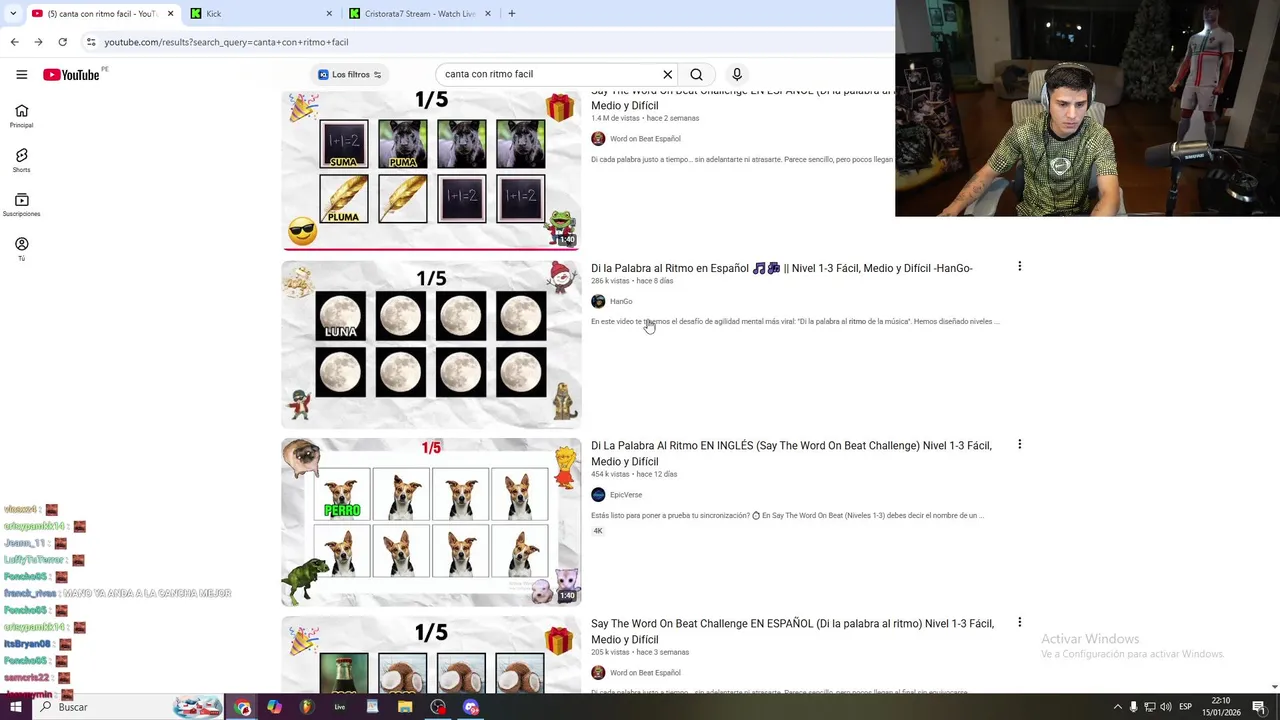The width and height of the screenshot is (1280, 720).
Task: Open the volume control in tray
Action: click(1166, 707)
